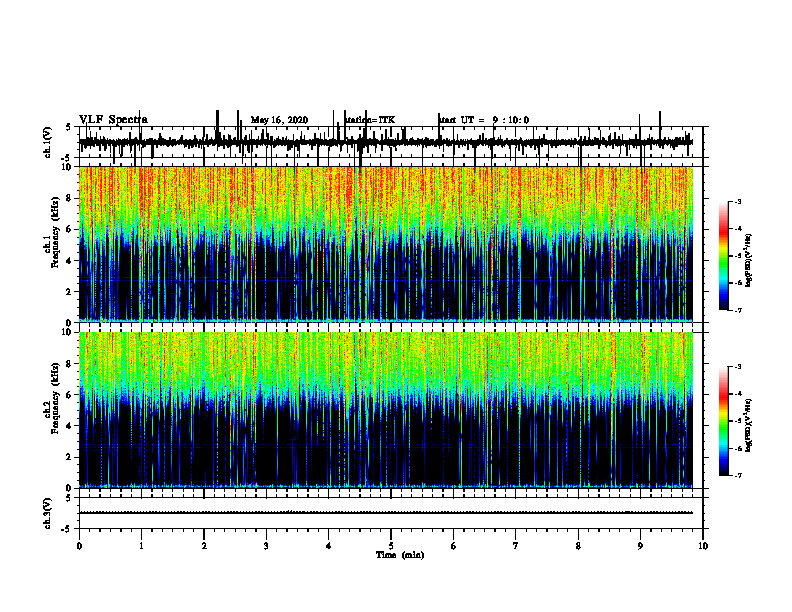Click the "9" time axis tick label
792x612 pixels.
(640, 546)
